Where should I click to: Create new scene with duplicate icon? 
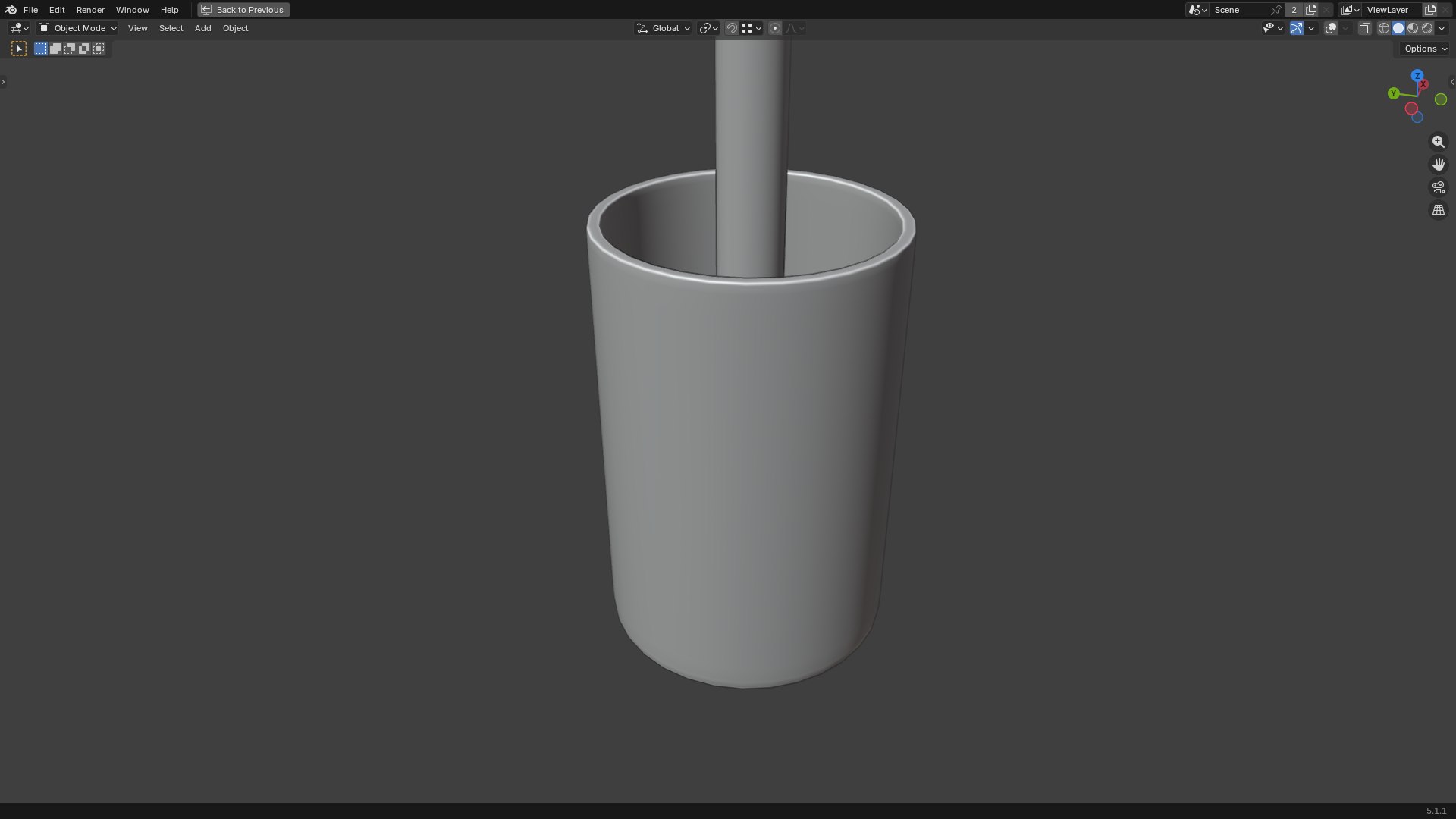pos(1311,10)
